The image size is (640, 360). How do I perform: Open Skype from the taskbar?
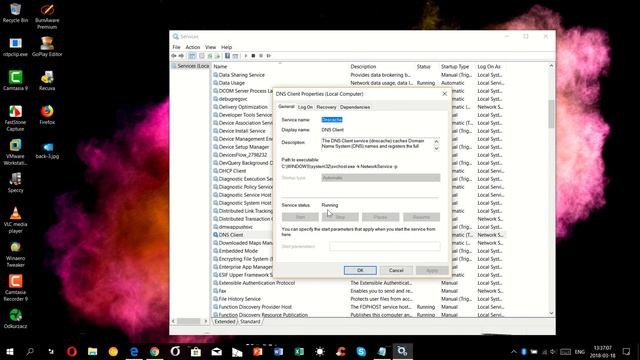(x=361, y=351)
